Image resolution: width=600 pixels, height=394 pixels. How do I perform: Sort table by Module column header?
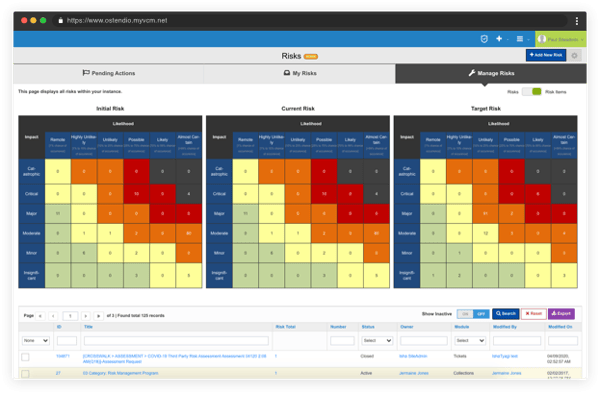coord(461,327)
